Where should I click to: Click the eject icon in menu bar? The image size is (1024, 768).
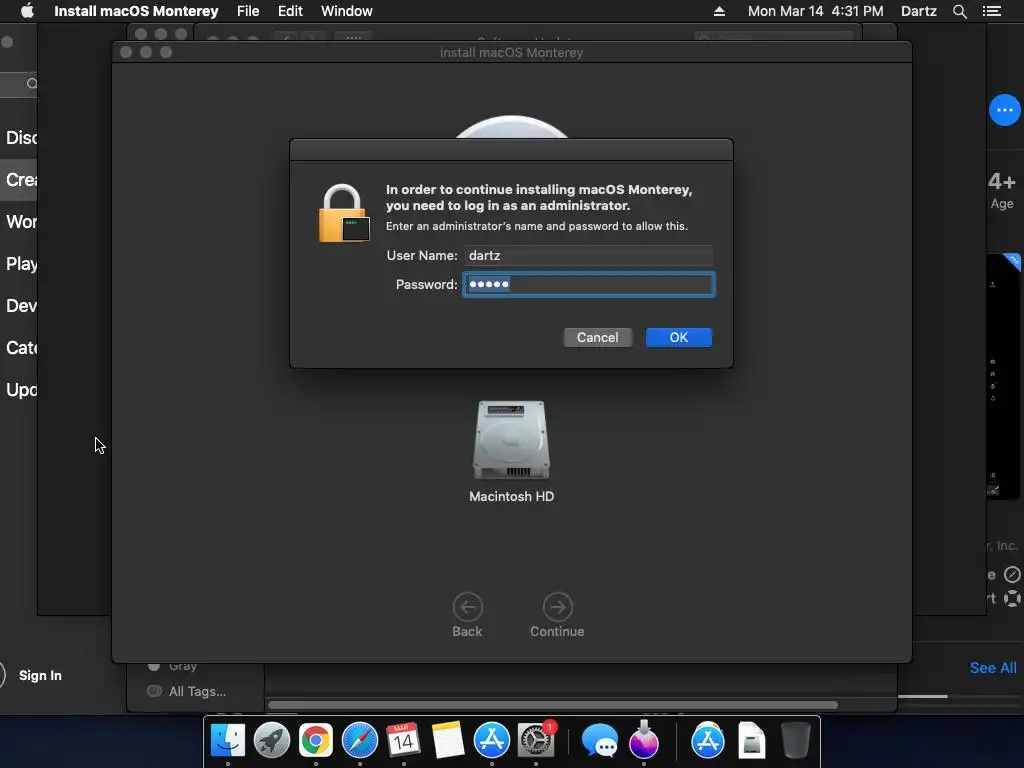pyautogui.click(x=719, y=11)
